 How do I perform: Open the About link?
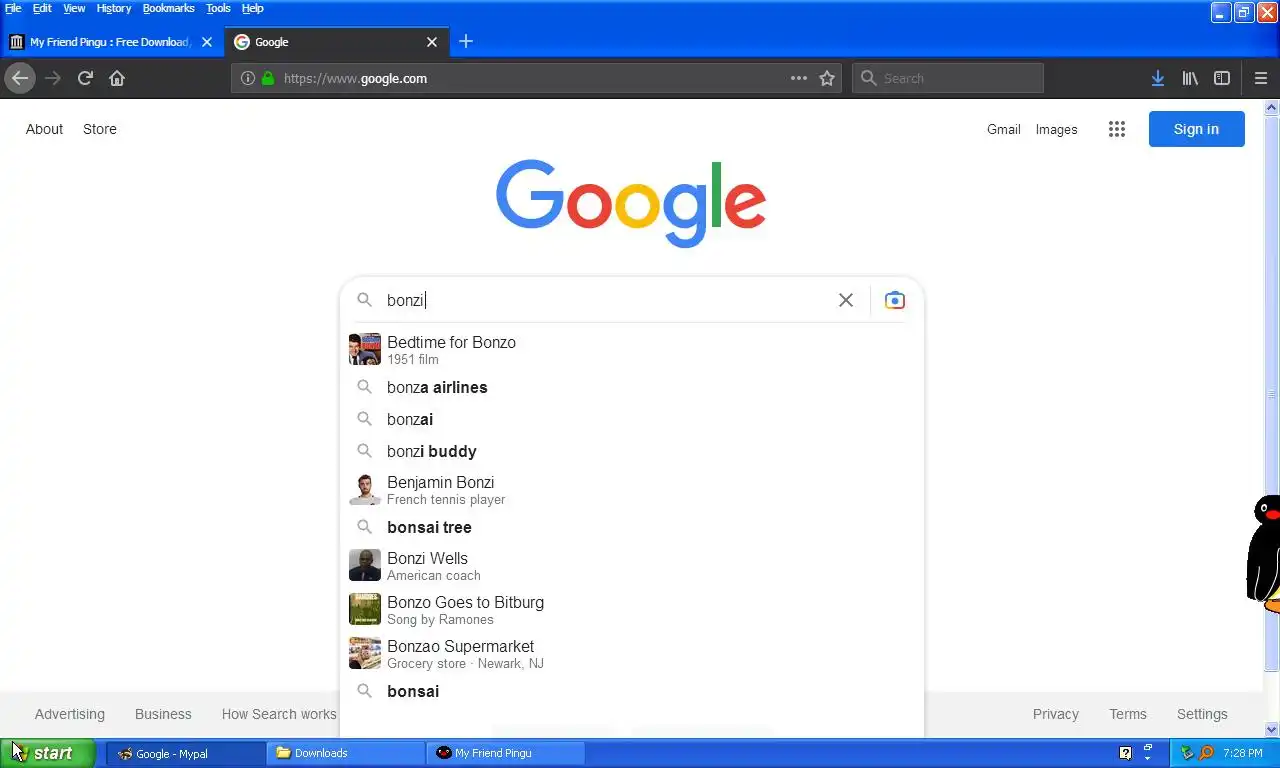coord(44,129)
